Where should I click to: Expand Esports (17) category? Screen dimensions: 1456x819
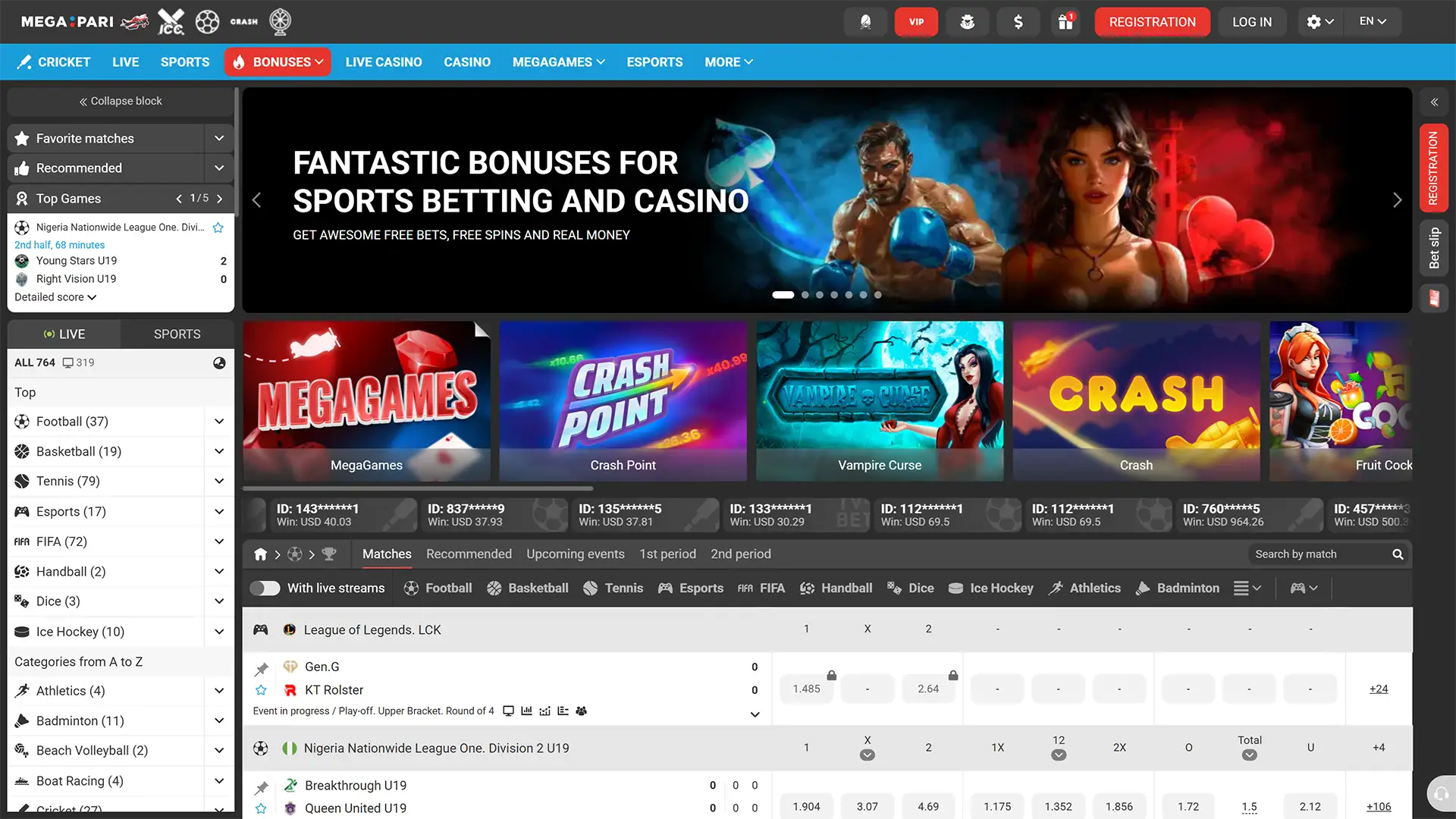point(218,512)
